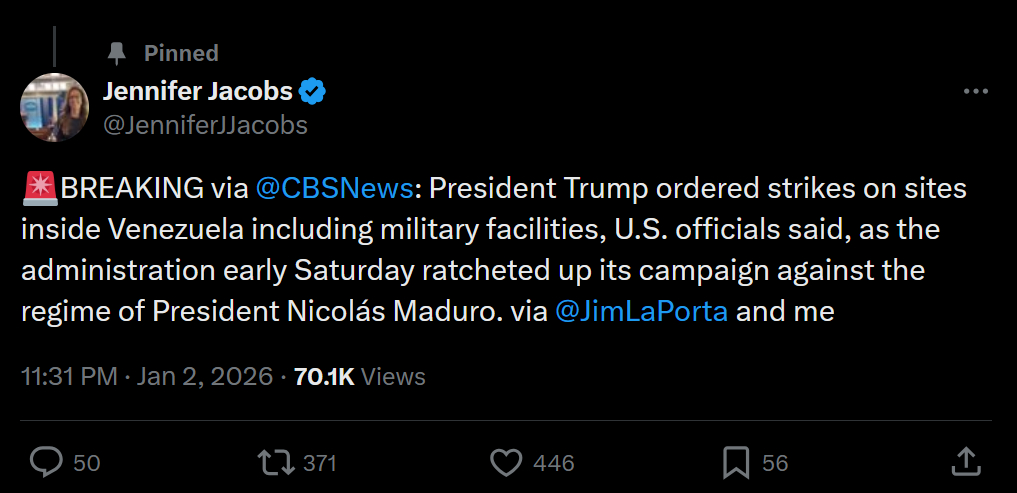Like the tweet with the heart icon

coord(508,463)
